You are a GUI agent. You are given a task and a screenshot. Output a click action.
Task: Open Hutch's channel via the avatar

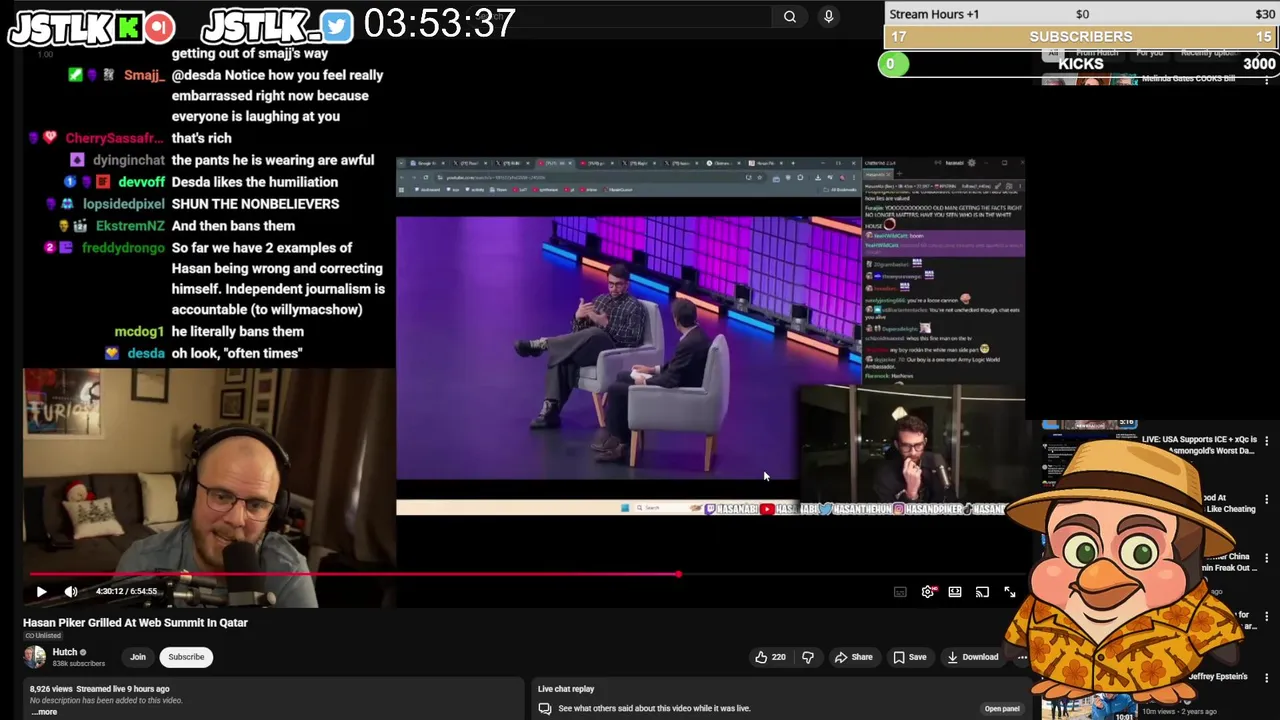tap(35, 657)
